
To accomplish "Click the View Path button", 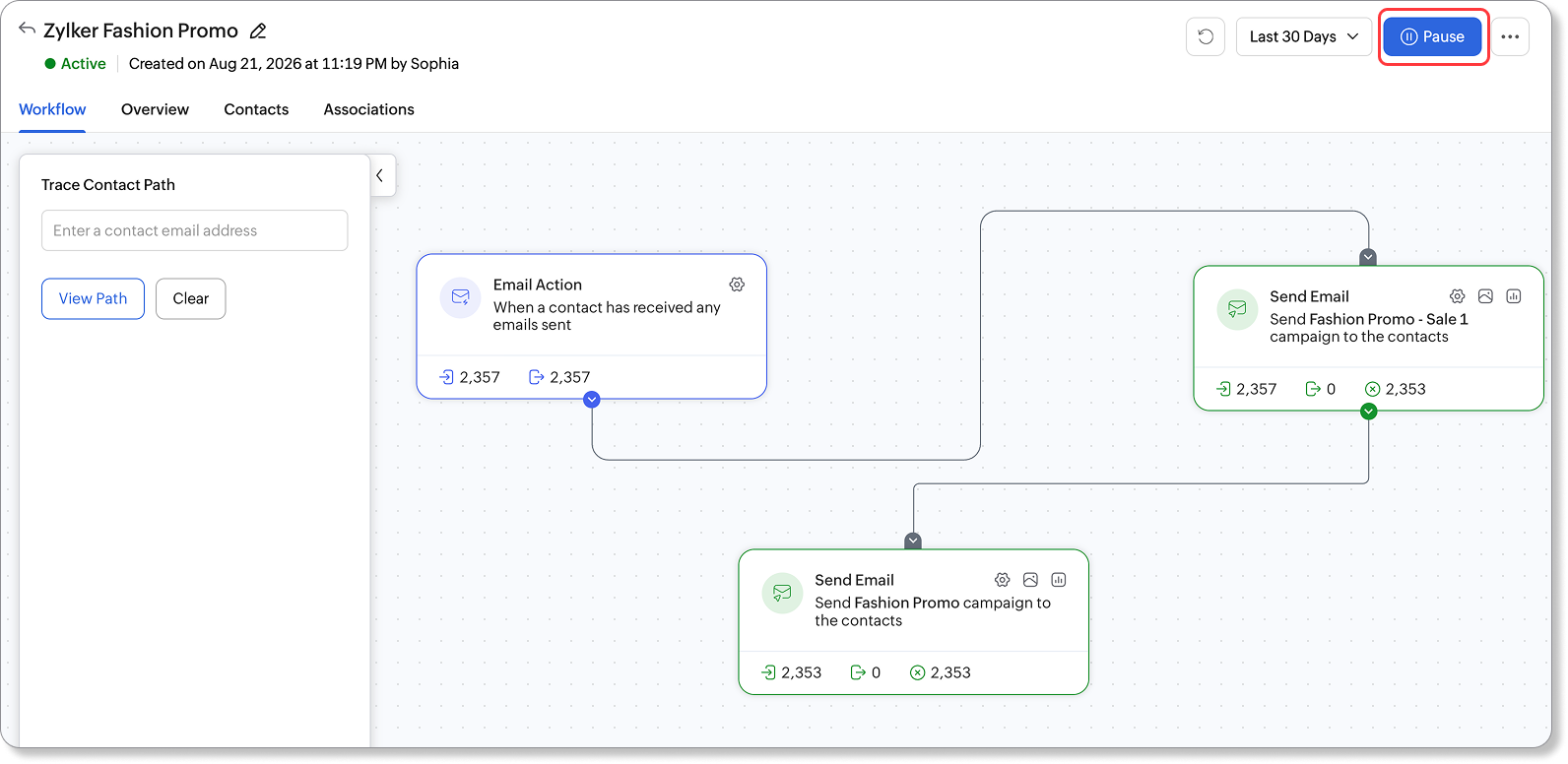I will click(93, 298).
